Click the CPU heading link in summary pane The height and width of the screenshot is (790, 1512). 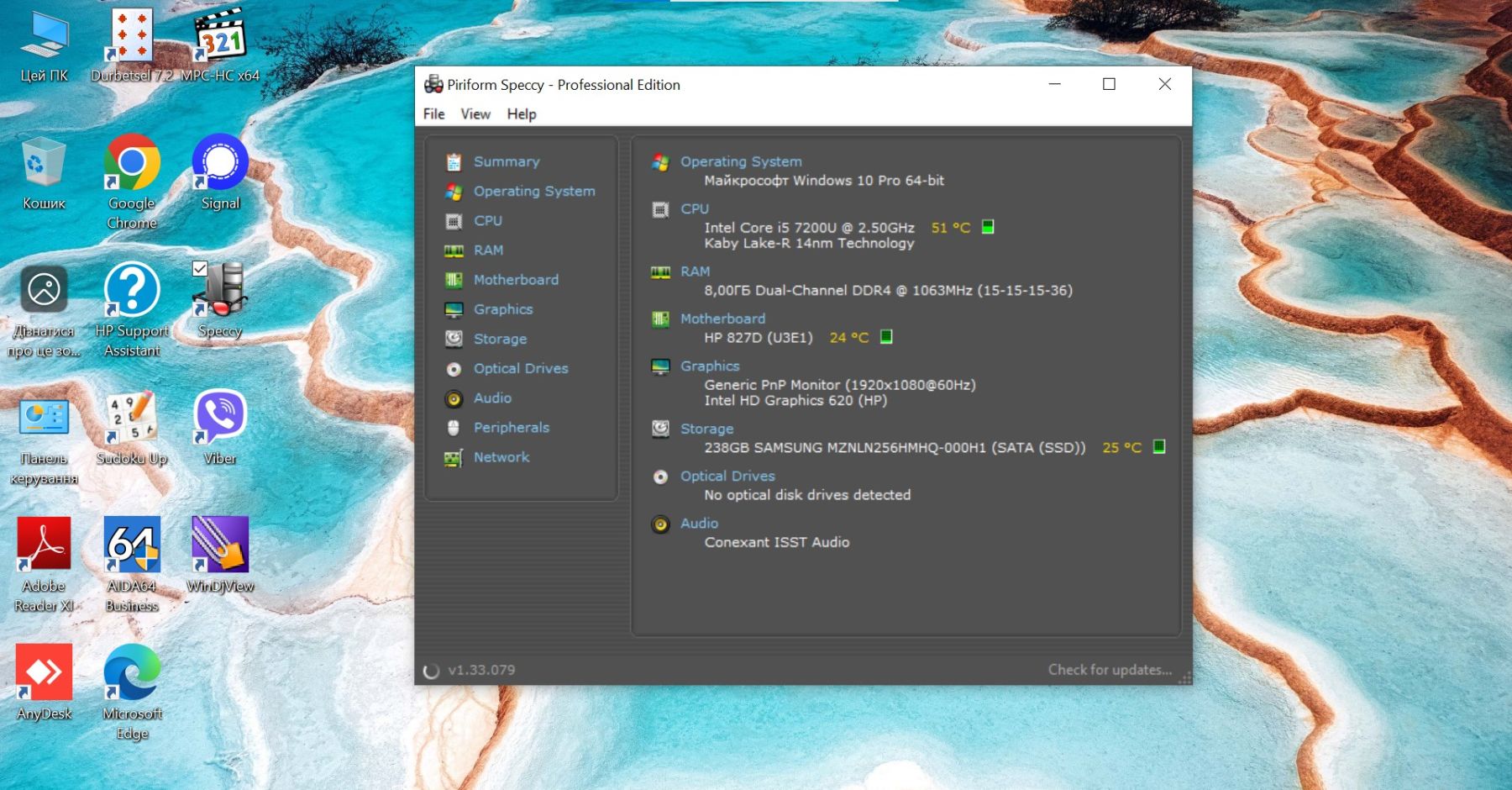click(x=695, y=208)
